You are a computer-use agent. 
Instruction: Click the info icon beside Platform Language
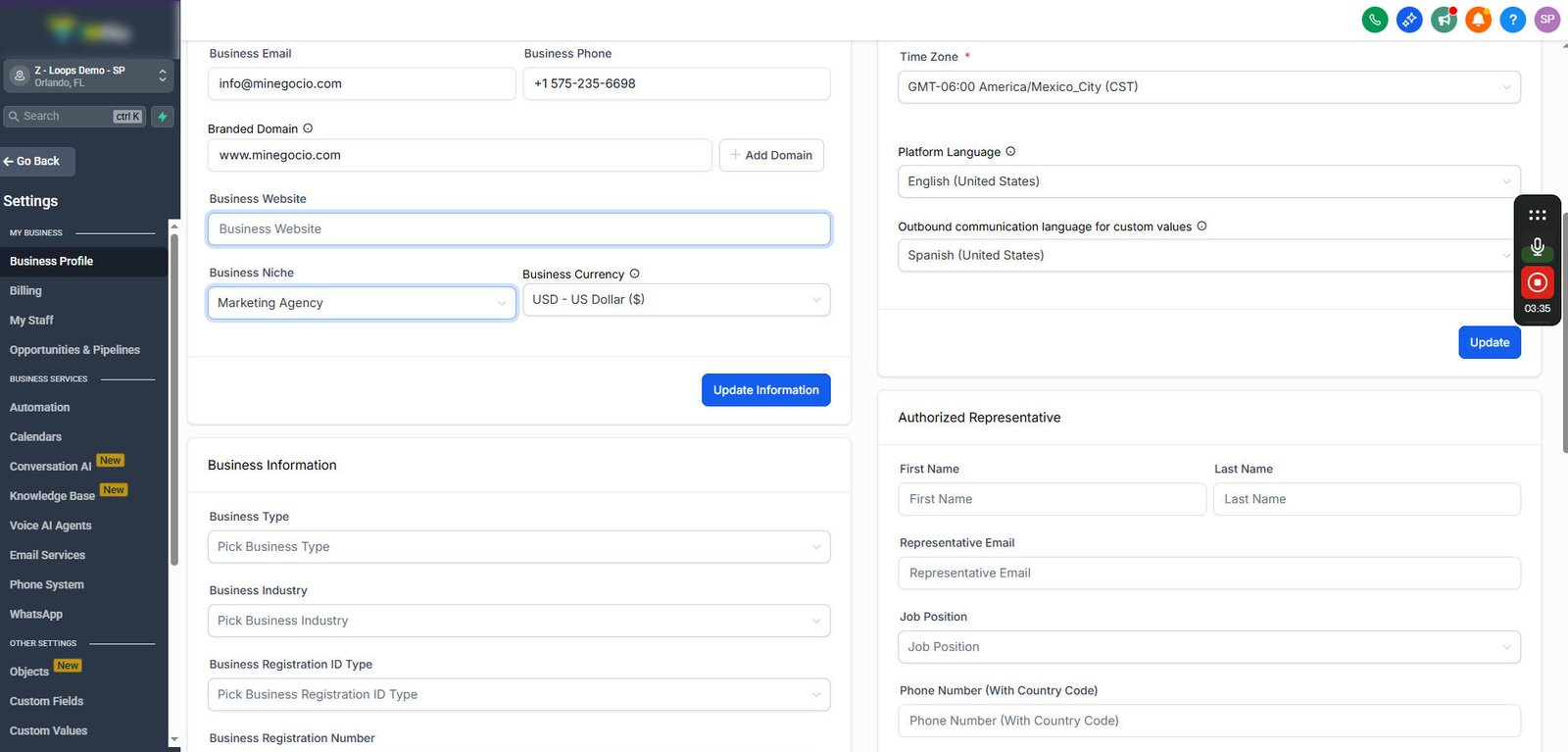click(x=1010, y=151)
